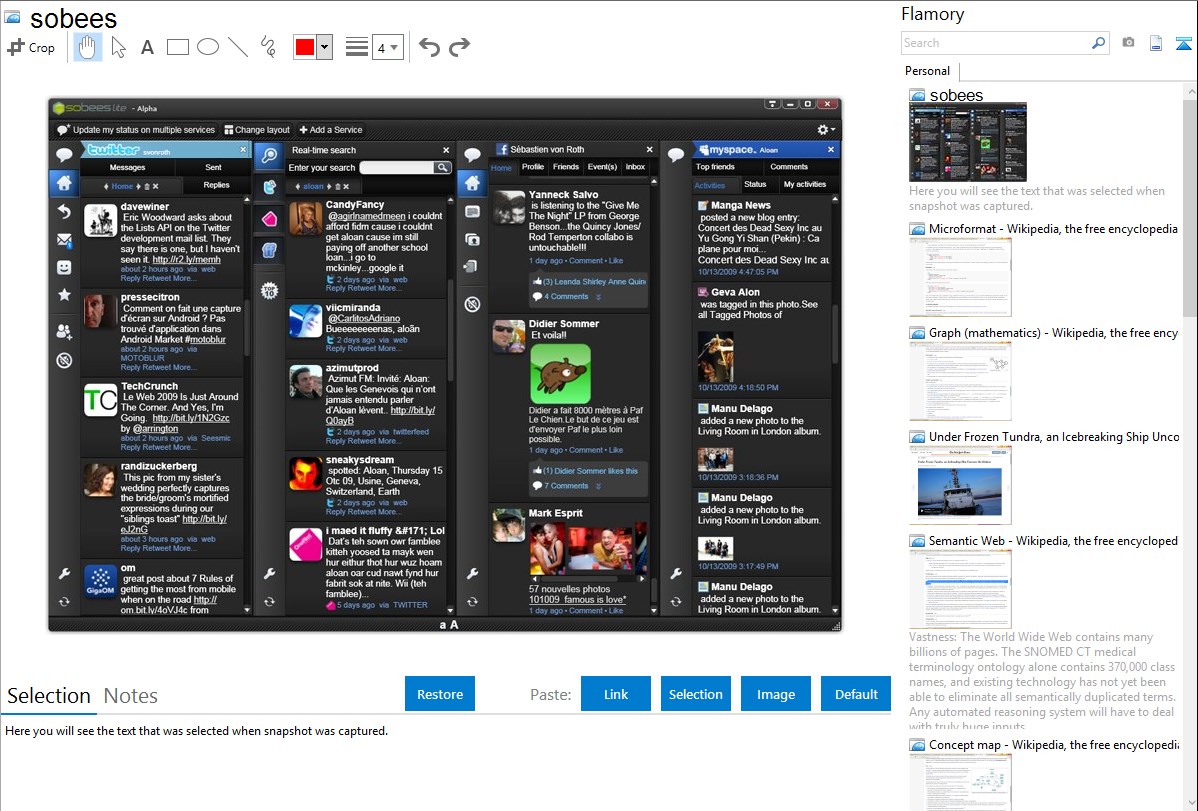Click icon beside Under Frozen Tundra title
The width and height of the screenshot is (1198, 811).
(917, 437)
